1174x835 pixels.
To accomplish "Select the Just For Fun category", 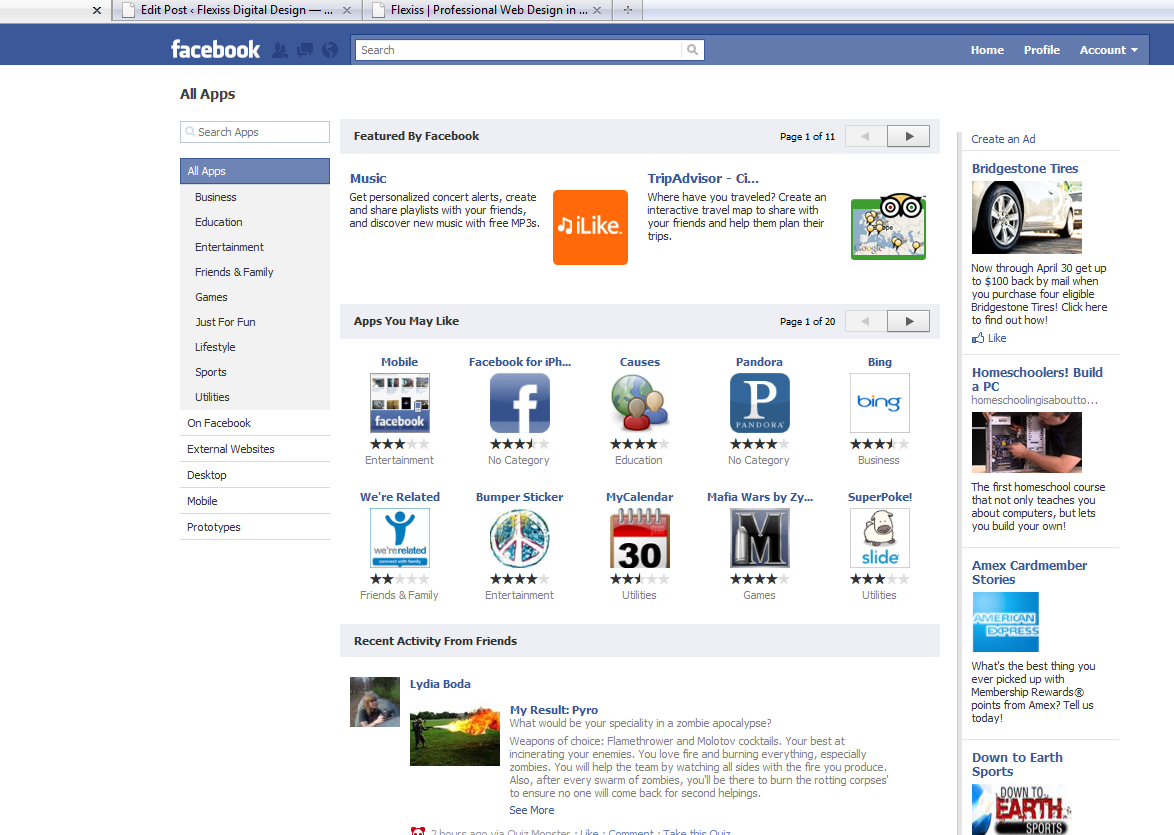I will 225,322.
